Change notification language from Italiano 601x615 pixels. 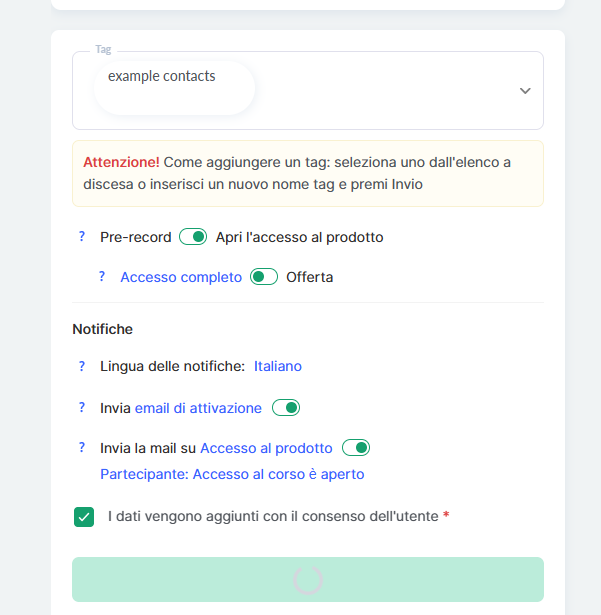[x=278, y=366]
